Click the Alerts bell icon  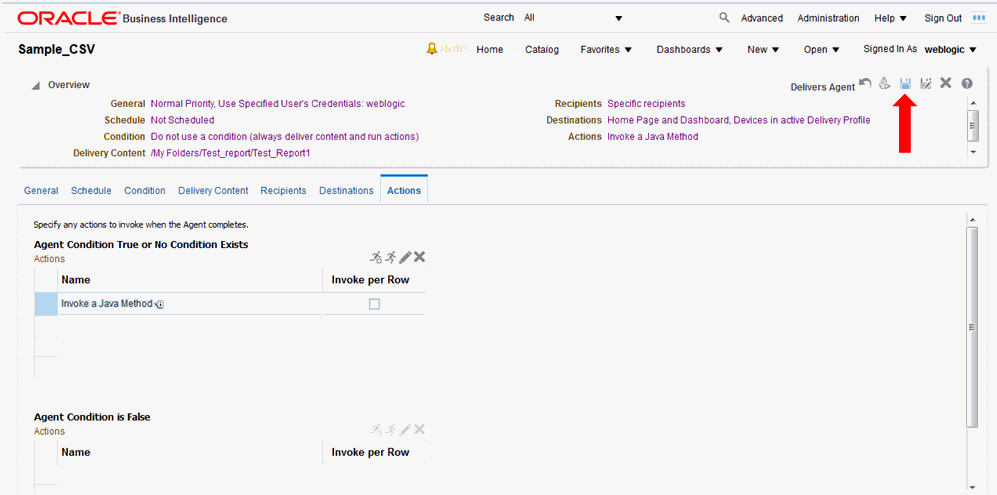[x=432, y=49]
